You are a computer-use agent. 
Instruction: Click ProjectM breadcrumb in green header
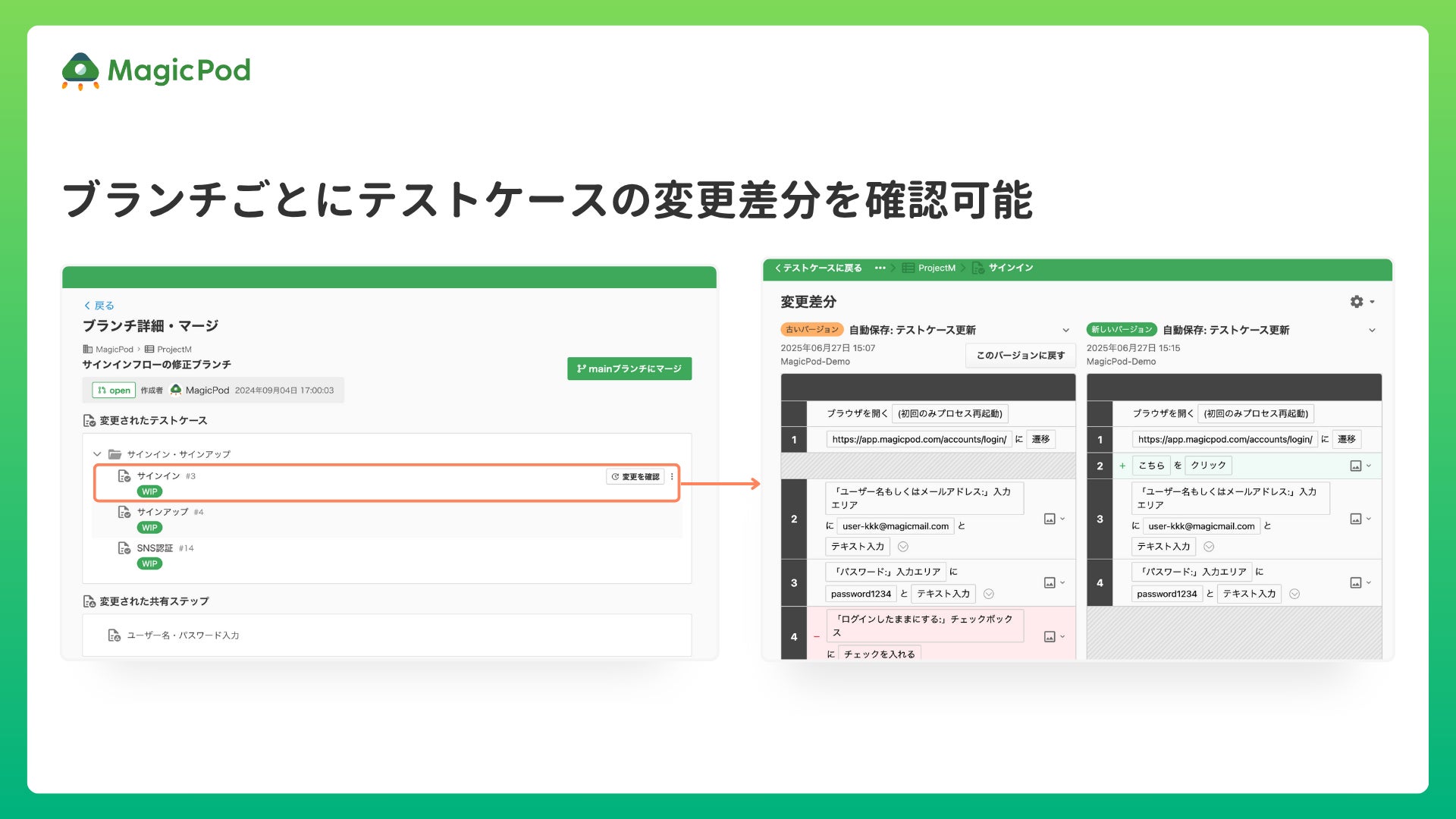(936, 268)
